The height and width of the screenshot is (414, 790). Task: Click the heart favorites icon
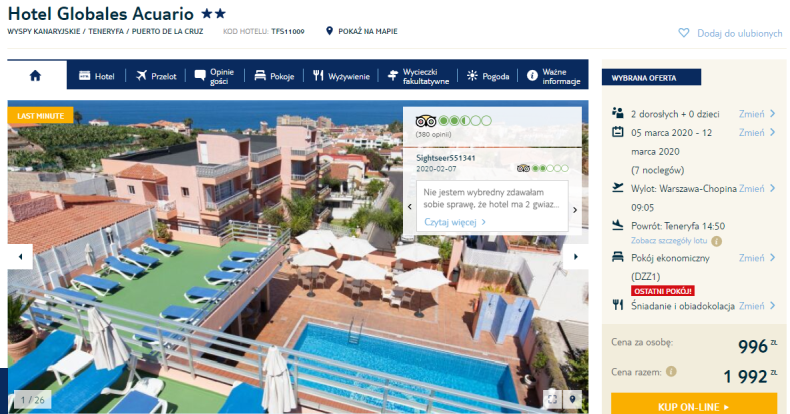coord(684,33)
